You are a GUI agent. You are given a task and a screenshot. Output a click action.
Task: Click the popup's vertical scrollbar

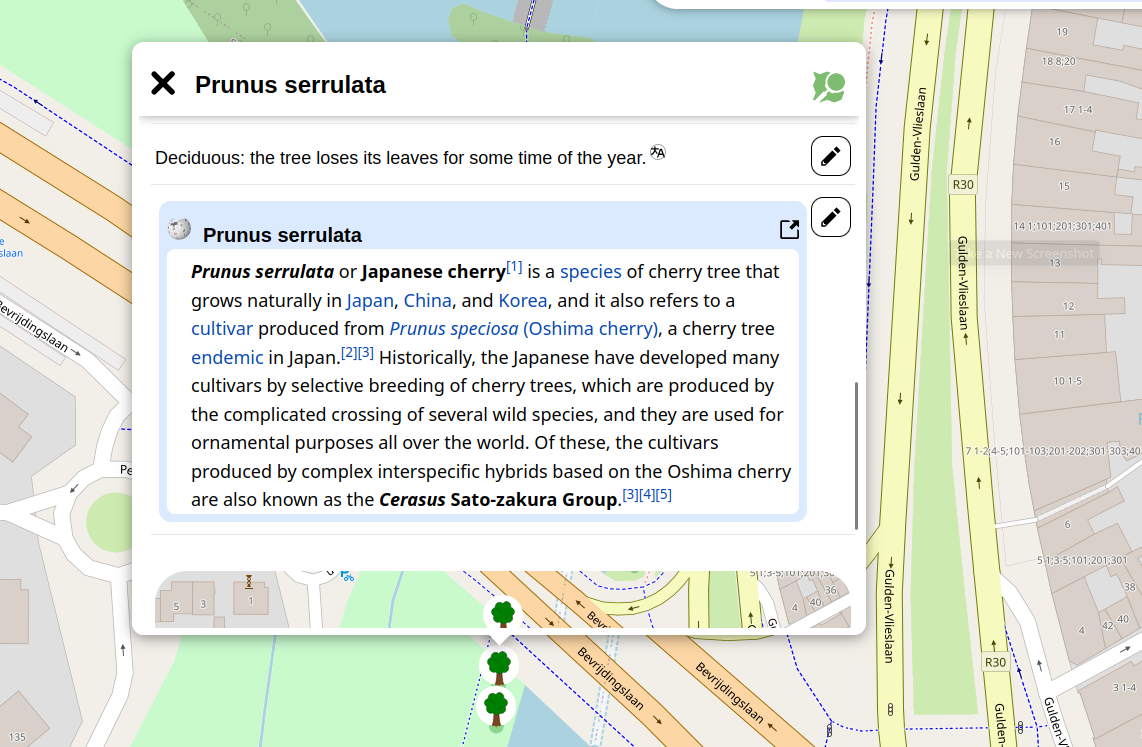point(856,455)
